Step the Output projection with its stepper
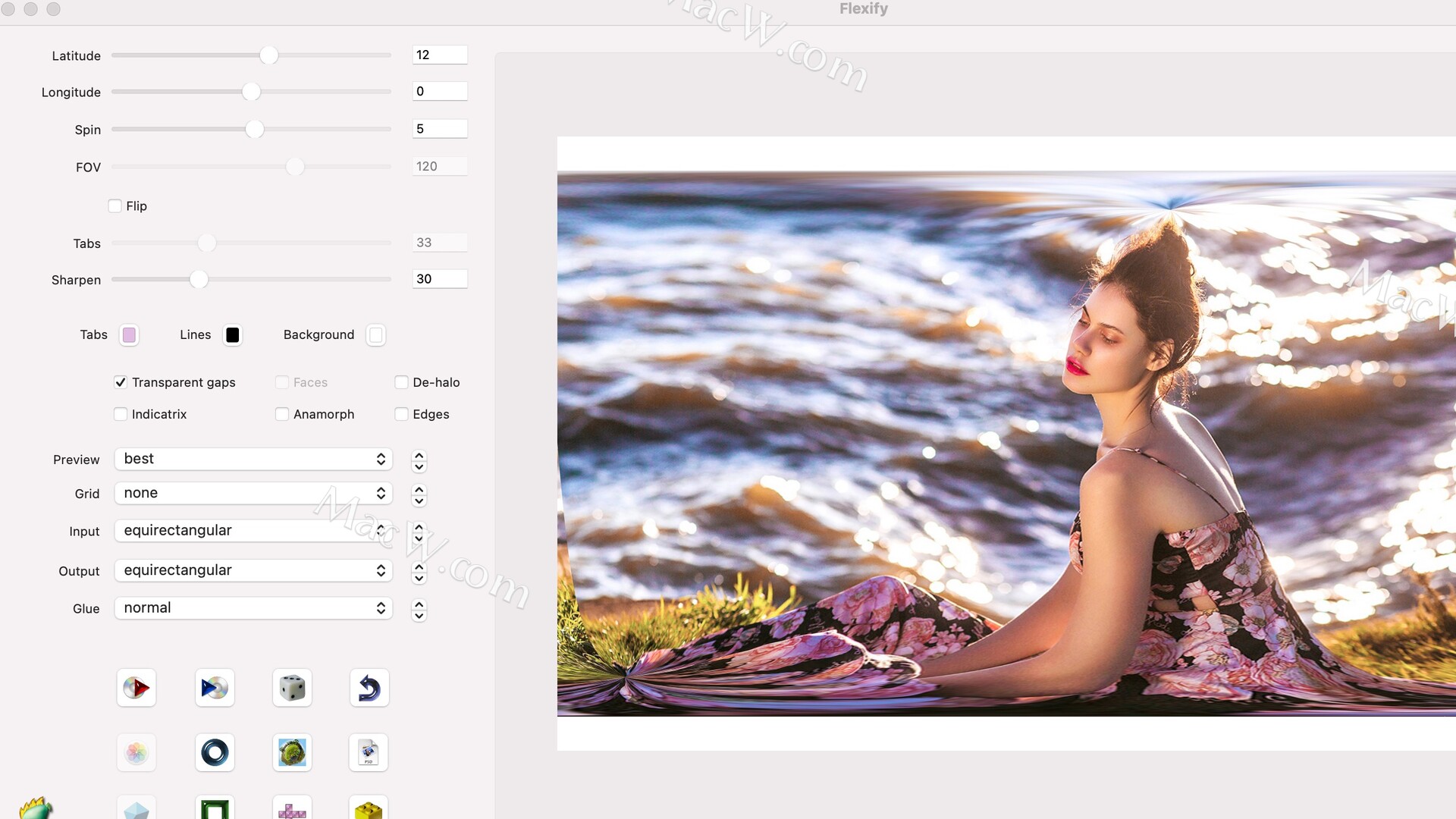The image size is (1456, 819). coord(419,572)
